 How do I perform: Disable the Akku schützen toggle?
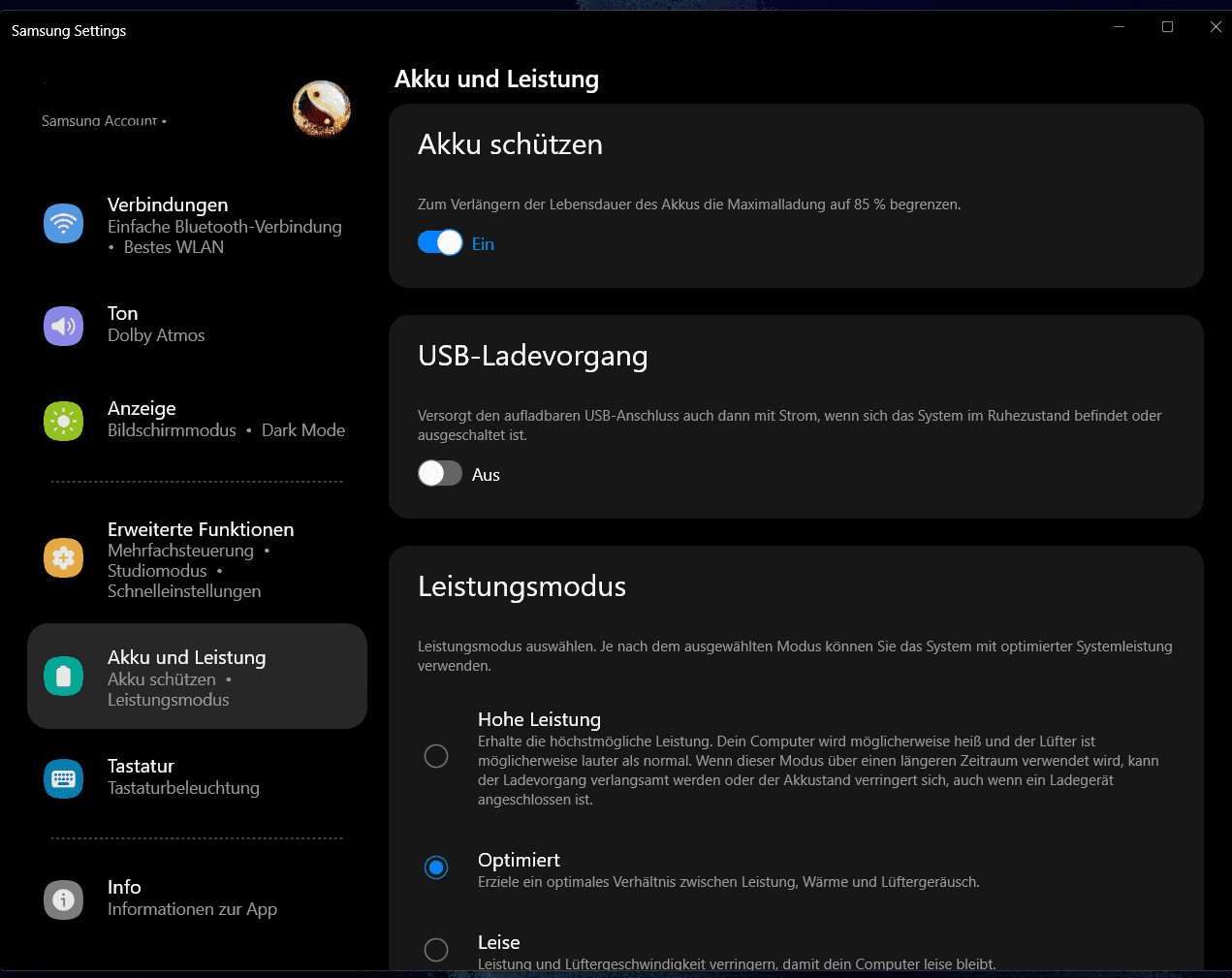click(x=440, y=242)
